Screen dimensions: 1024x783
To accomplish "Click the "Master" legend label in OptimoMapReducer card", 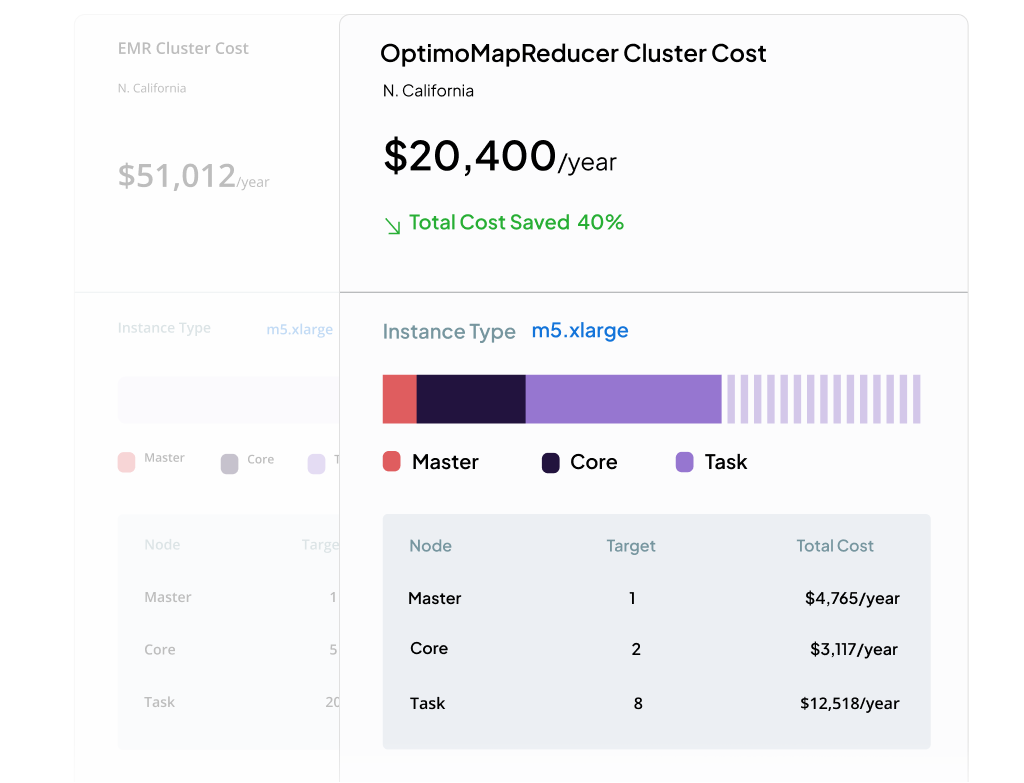I will pos(445,462).
